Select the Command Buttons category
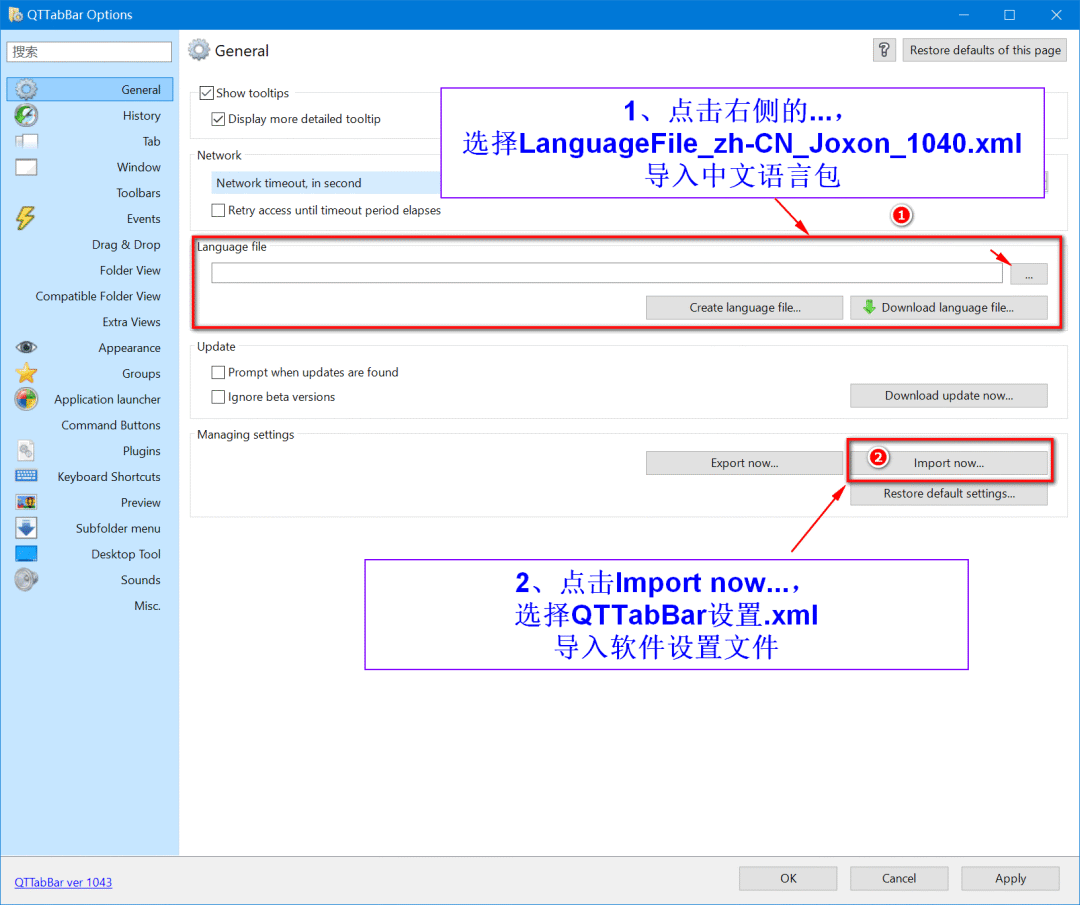The width and height of the screenshot is (1080, 905). point(111,425)
